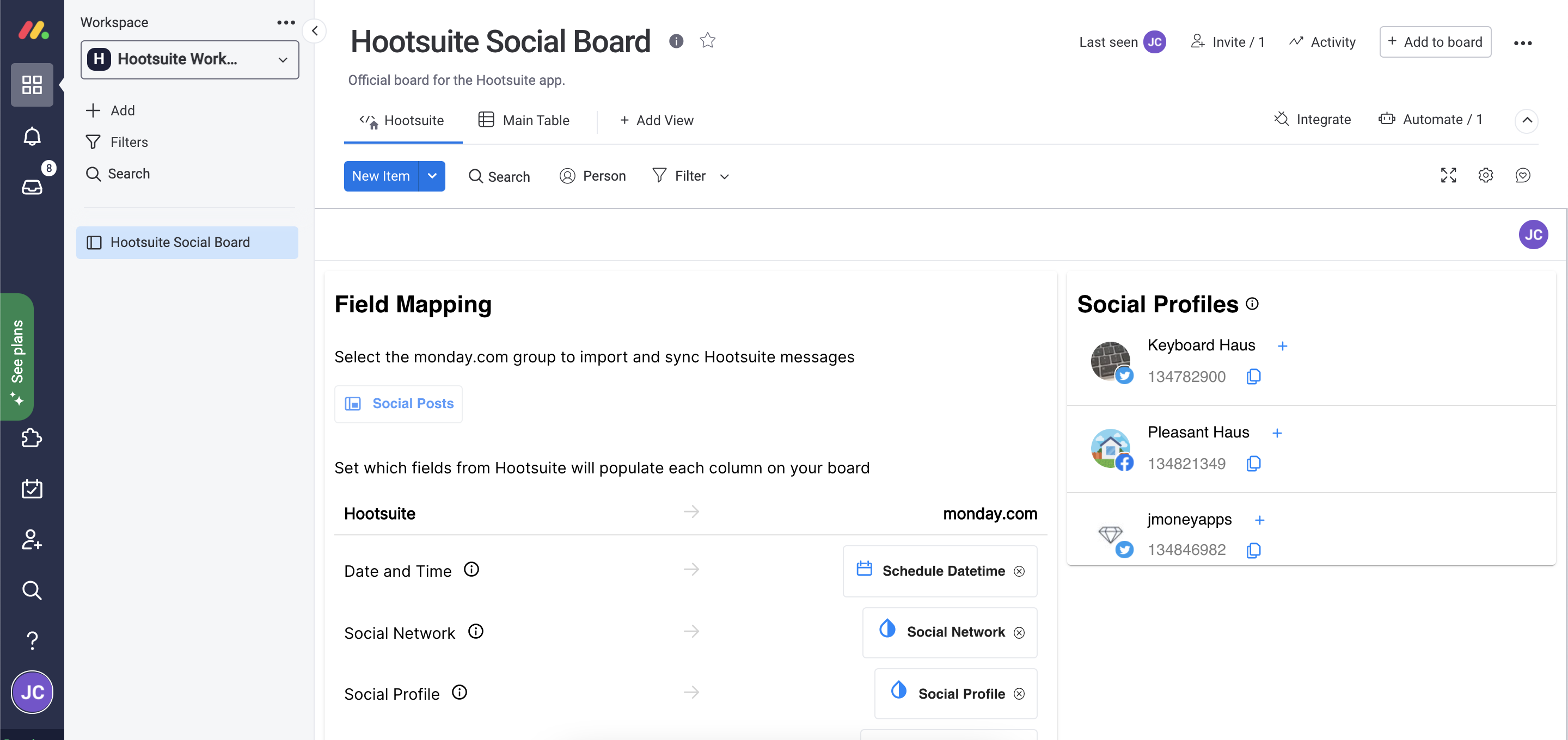Screen dimensions: 1568x740
Task: Collapse the workspace sidebar with the arrow
Action: tap(314, 31)
